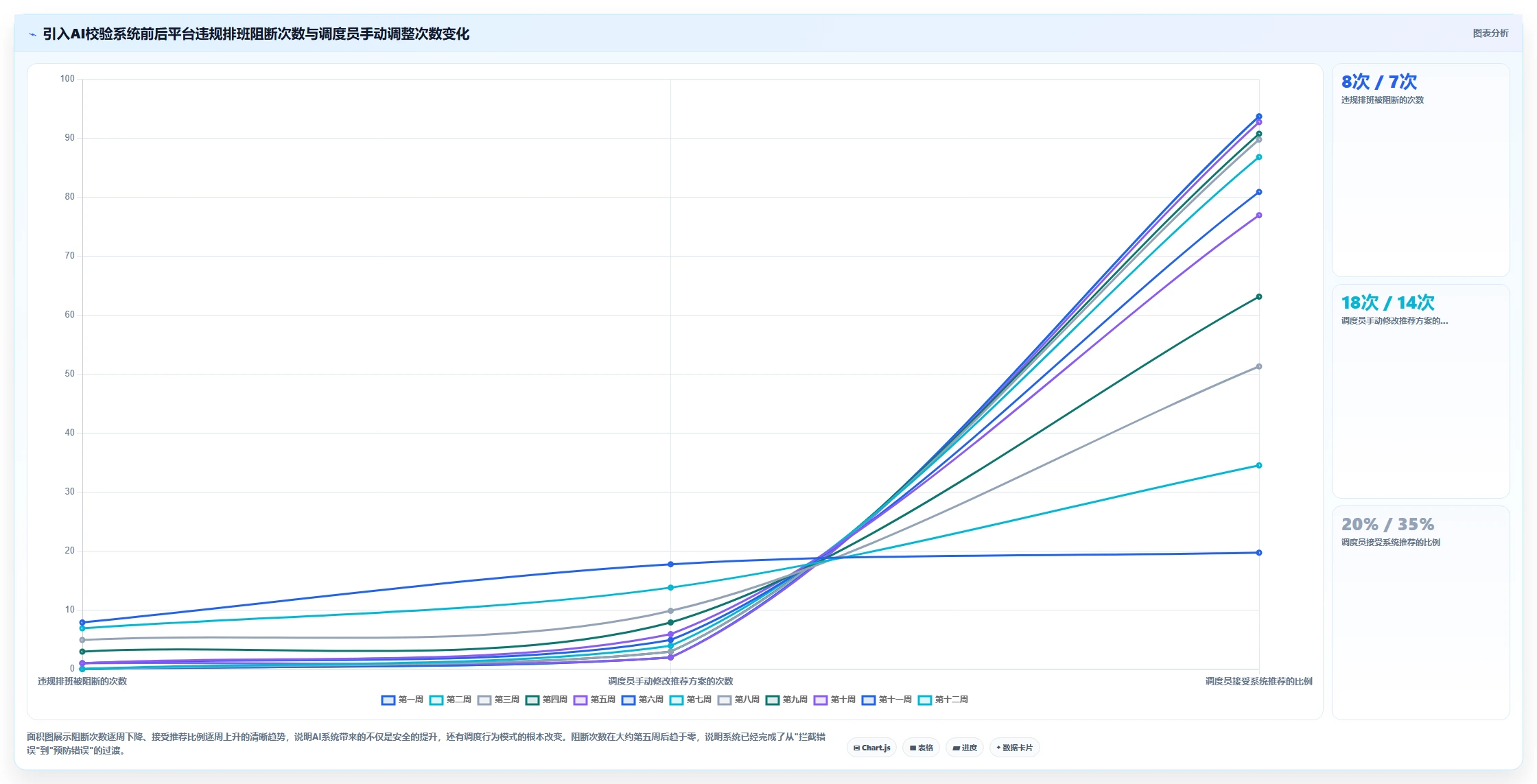
Task: Click 调度员手动修改推荐方案的次数 axis label
Action: [x=670, y=681]
